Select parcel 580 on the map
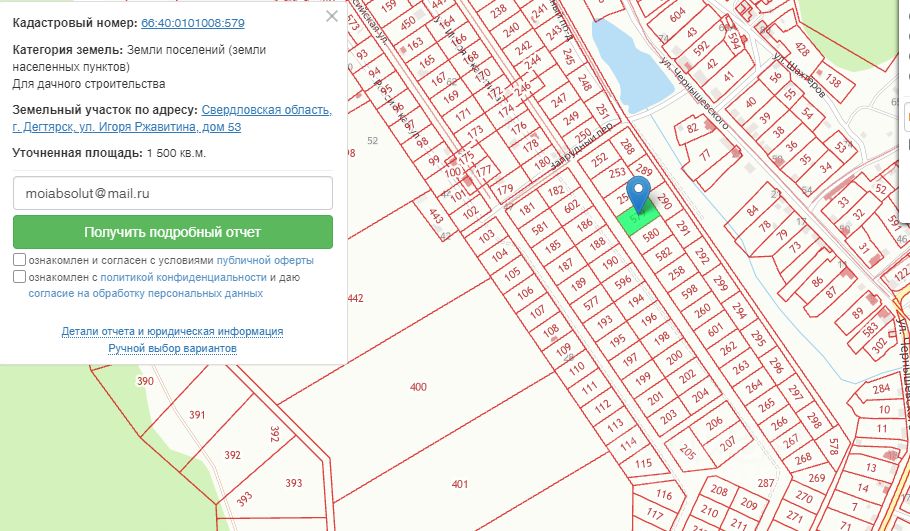Image resolution: width=910 pixels, height=531 pixels. (x=651, y=234)
